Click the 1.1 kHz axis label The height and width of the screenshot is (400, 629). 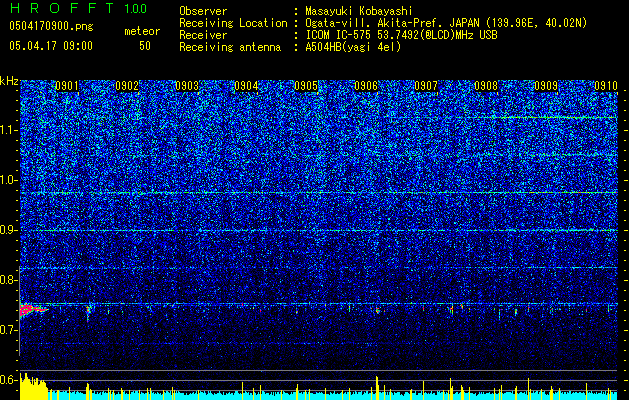pyautogui.click(x=8, y=130)
